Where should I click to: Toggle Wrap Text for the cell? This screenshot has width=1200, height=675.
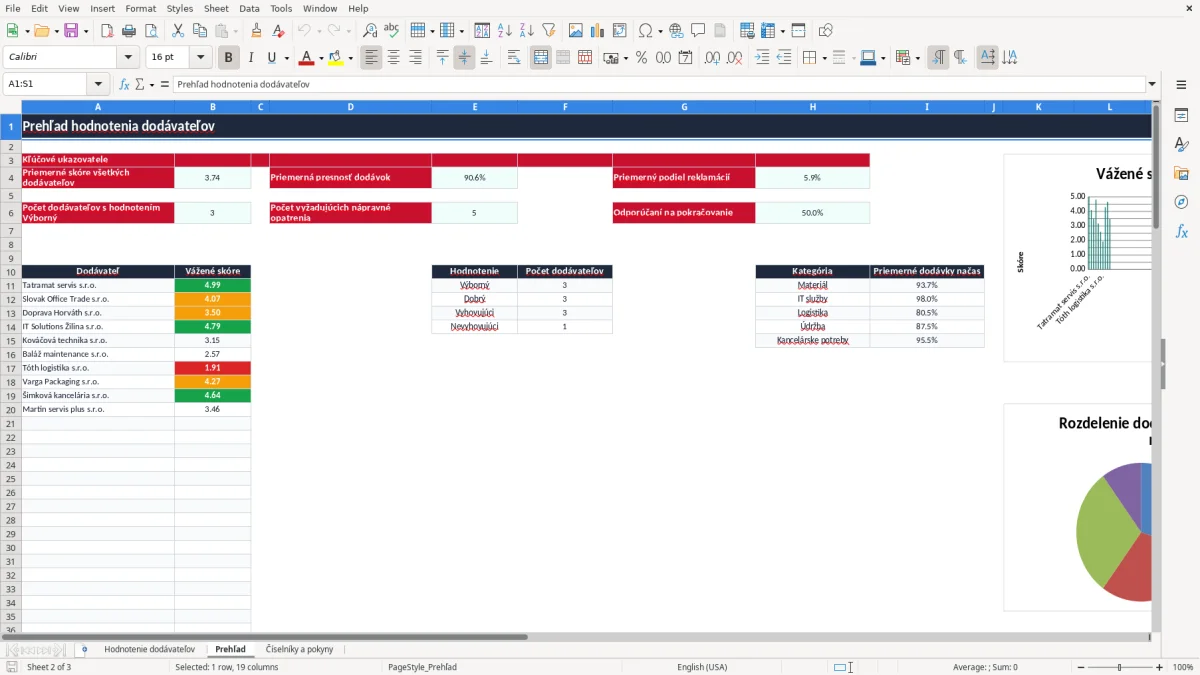[x=514, y=58]
